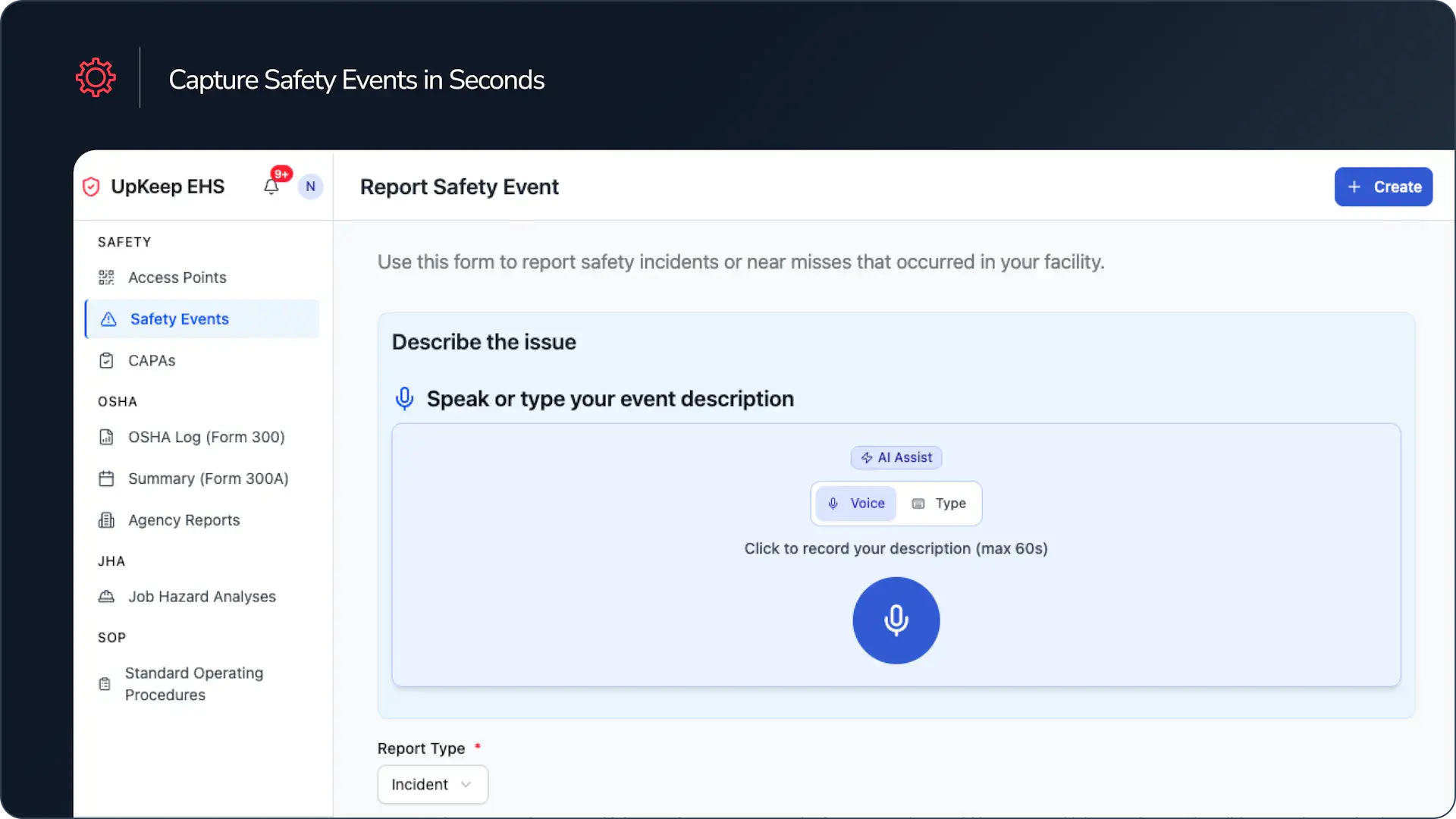Click the red gear icon in the header
This screenshot has height=819, width=1456.
pos(96,77)
